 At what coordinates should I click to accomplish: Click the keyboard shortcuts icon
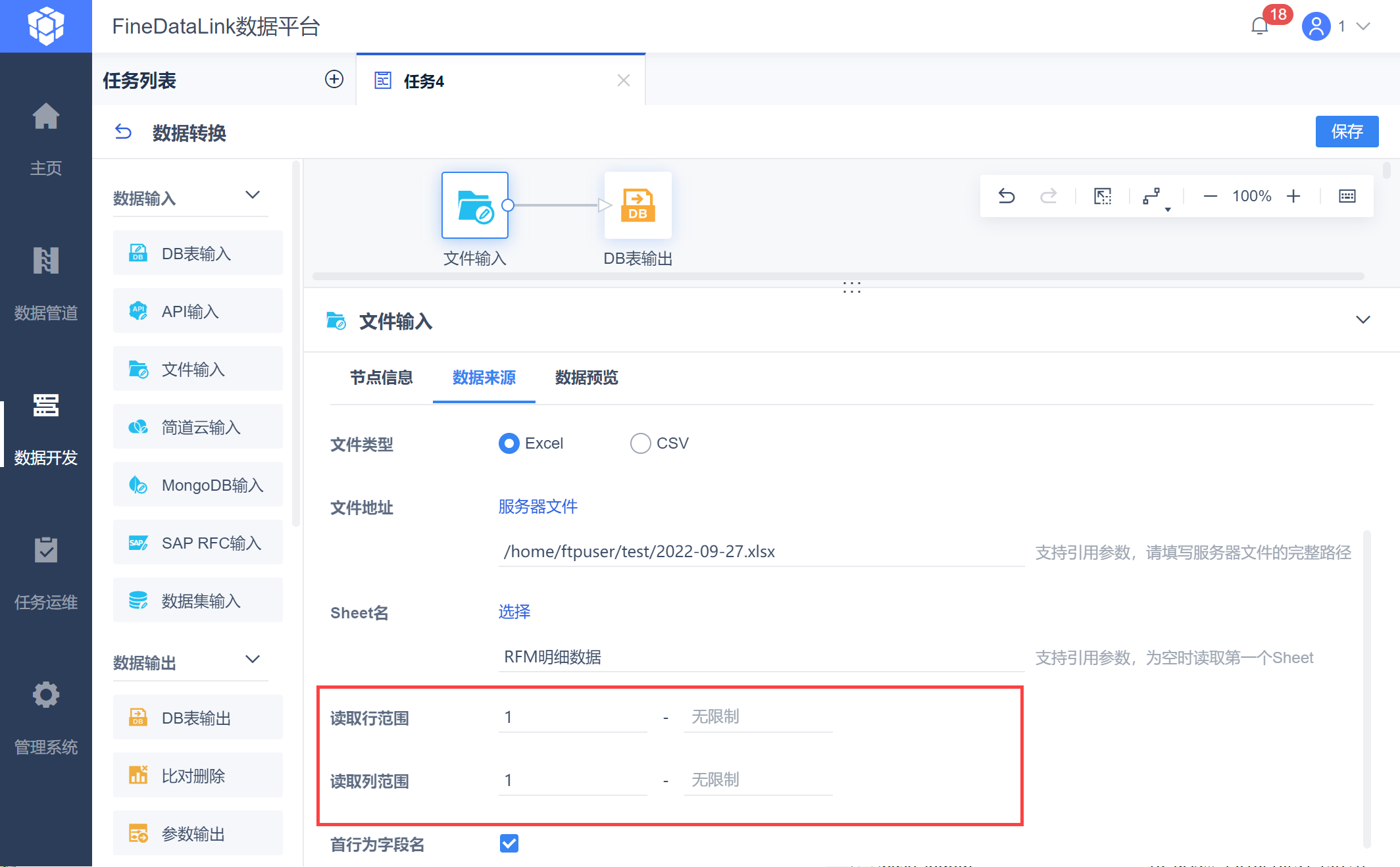pyautogui.click(x=1347, y=196)
